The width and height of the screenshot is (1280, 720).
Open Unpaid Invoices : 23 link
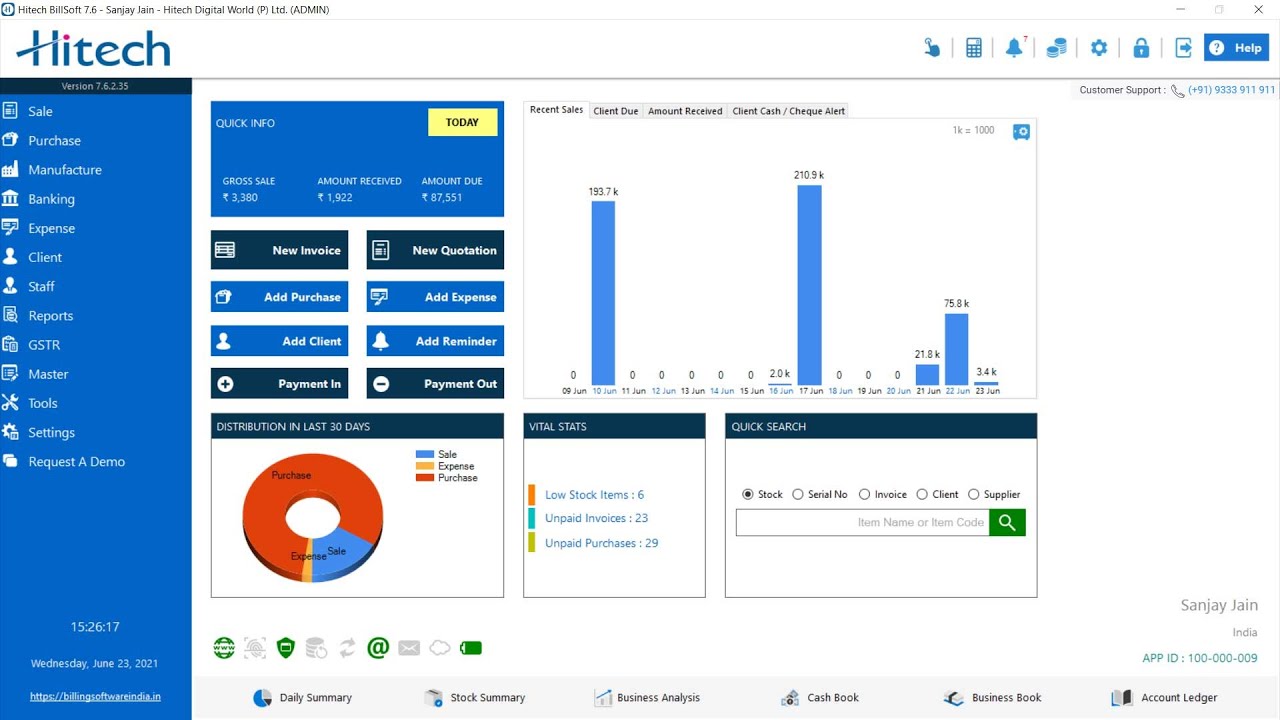click(596, 518)
